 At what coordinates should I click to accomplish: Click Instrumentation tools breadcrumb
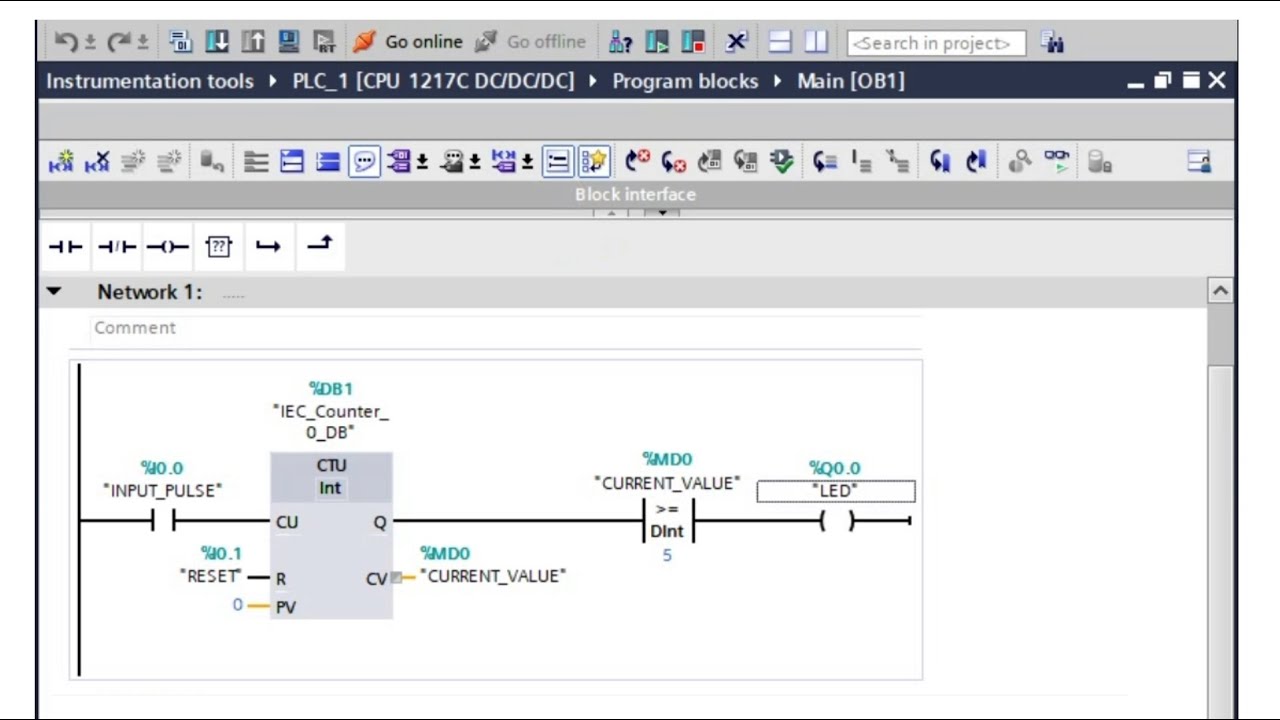pos(150,81)
